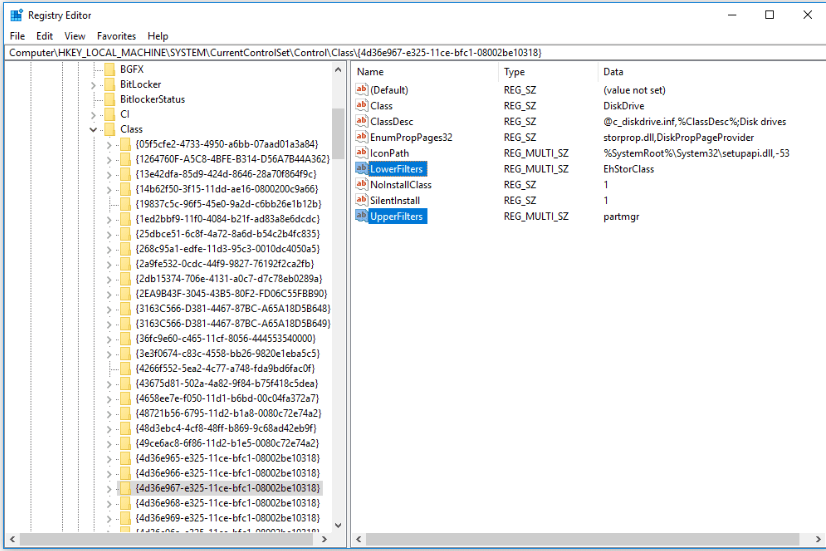The height and width of the screenshot is (551, 826).
Task: Click folder icon of {36fc9e60-c465-11cf-8056-444553540000}
Action: (125, 339)
